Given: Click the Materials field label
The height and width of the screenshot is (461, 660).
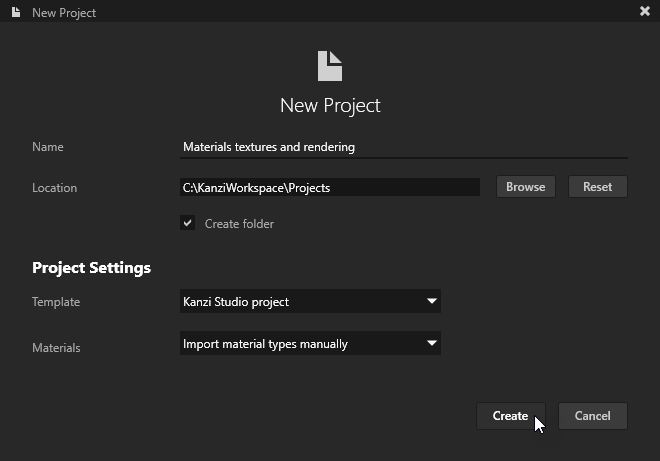Looking at the screenshot, I should click(56, 348).
